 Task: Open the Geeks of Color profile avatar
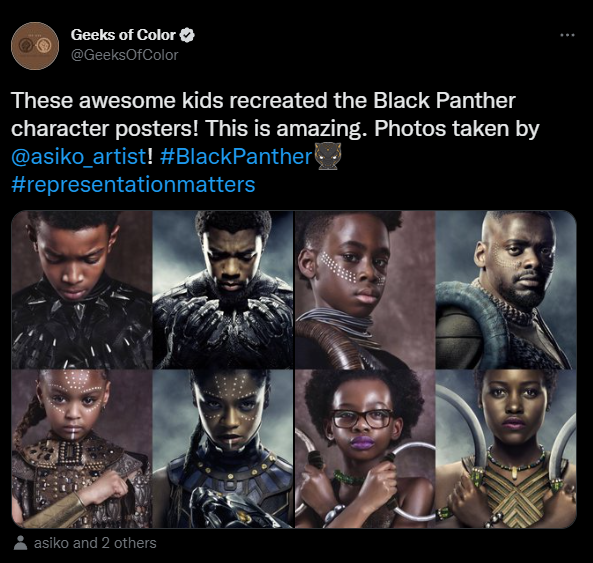pos(35,46)
